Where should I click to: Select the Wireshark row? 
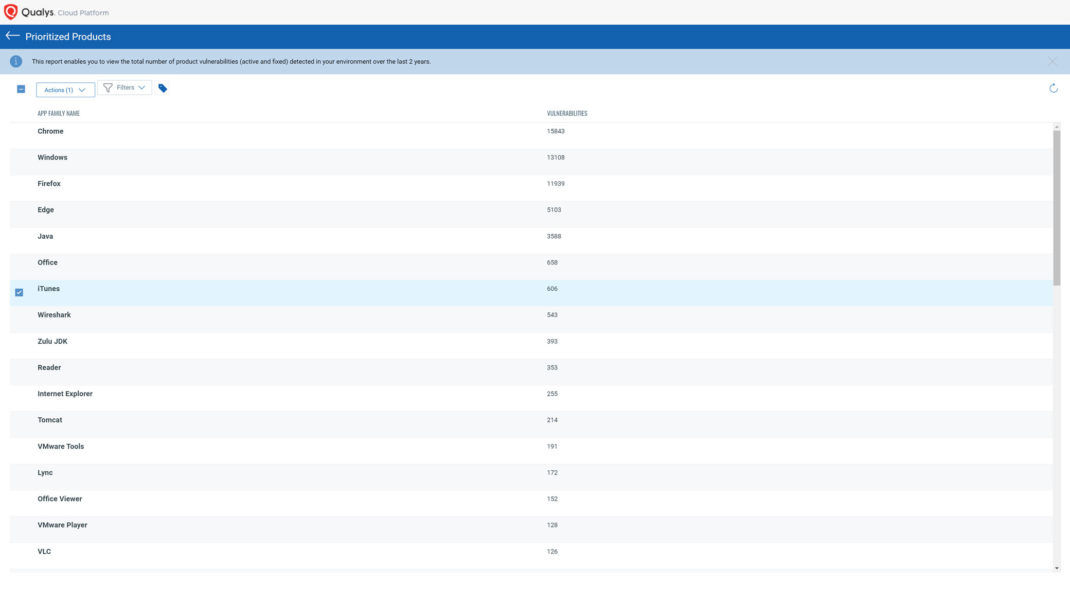531,319
